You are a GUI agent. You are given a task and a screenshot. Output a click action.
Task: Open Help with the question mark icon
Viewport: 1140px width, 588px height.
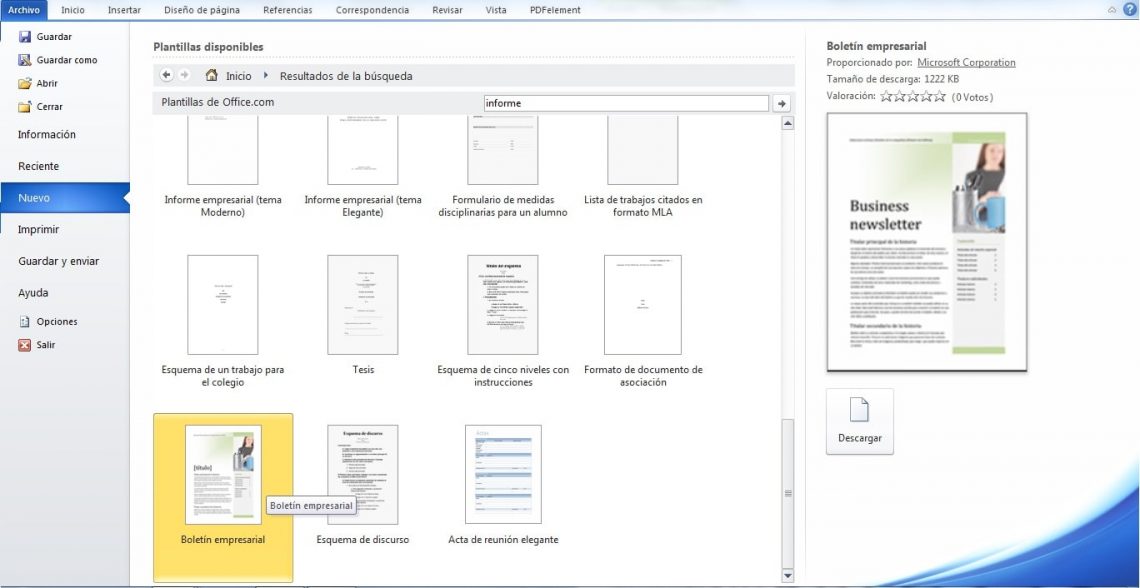tap(1129, 9)
